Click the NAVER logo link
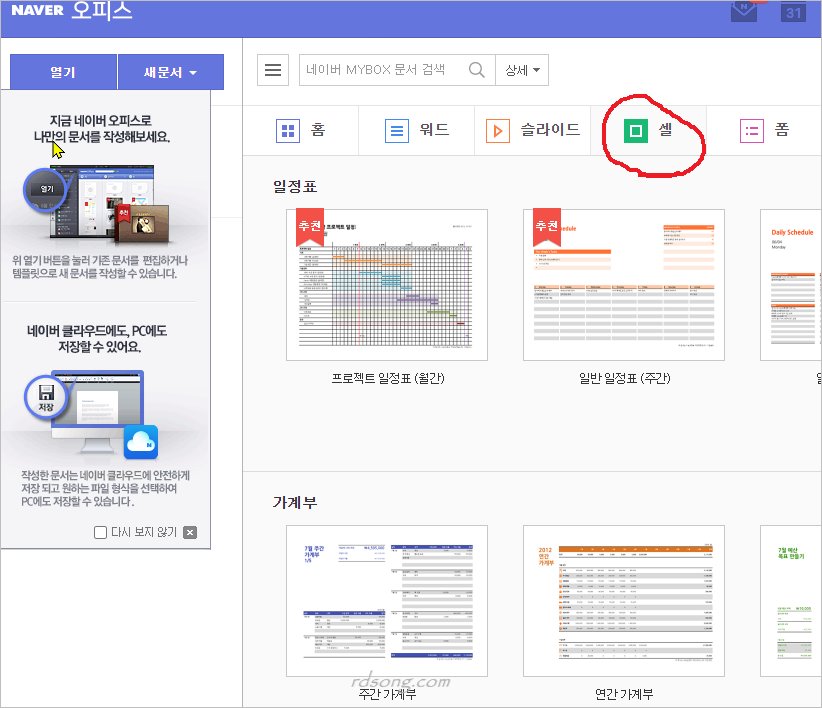This screenshot has height=708, width=822. coord(37,12)
